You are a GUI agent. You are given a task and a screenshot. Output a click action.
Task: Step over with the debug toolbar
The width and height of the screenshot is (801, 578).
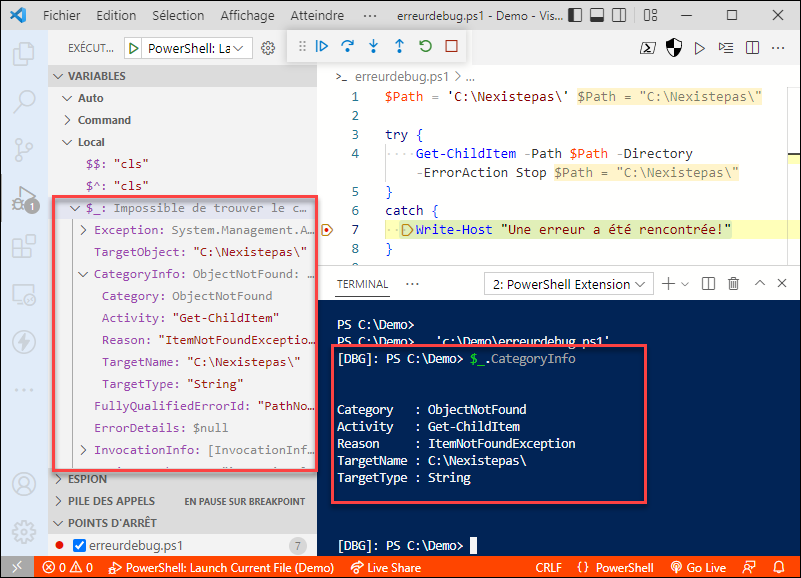pos(347,47)
